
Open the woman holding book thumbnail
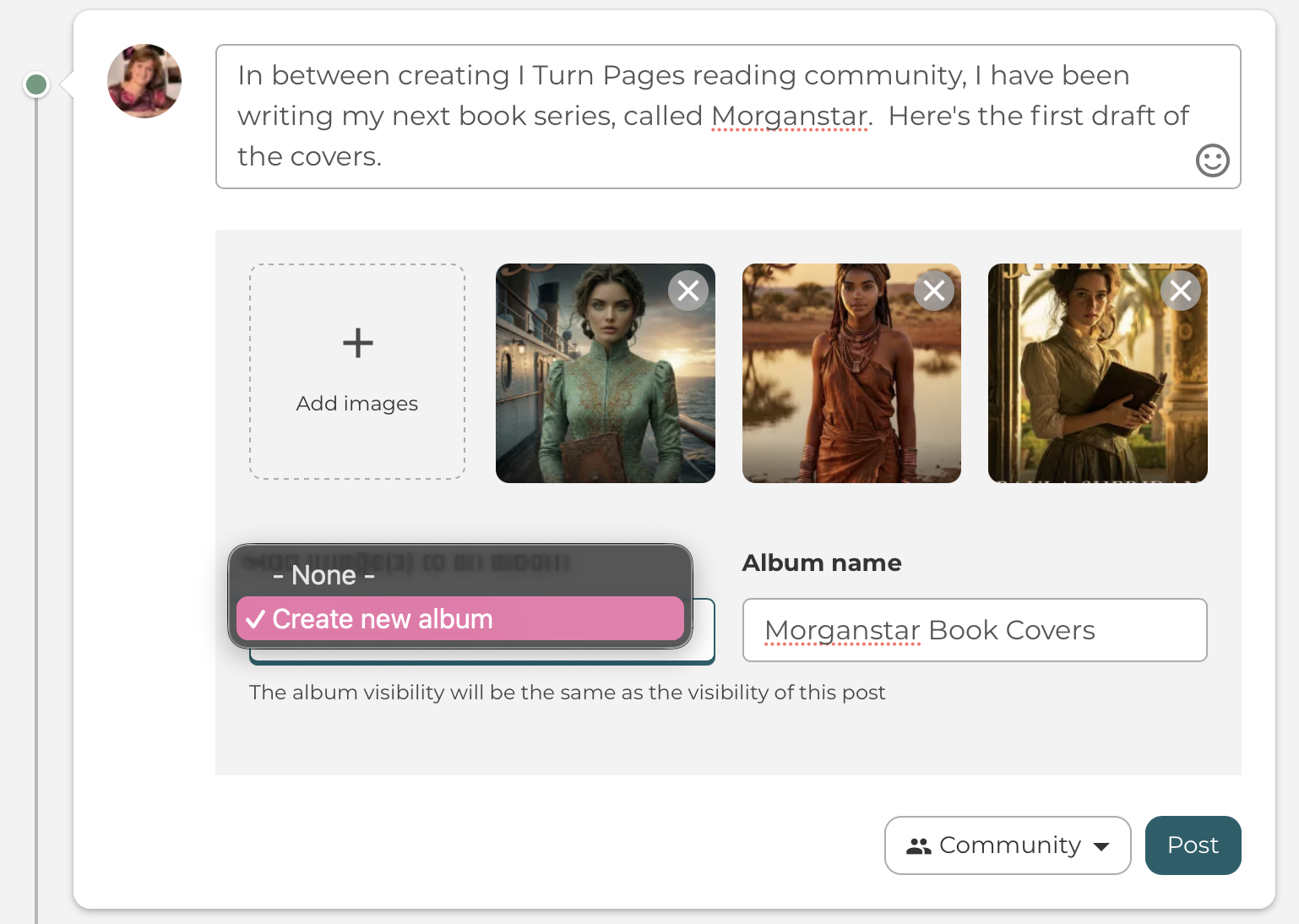(x=1098, y=373)
